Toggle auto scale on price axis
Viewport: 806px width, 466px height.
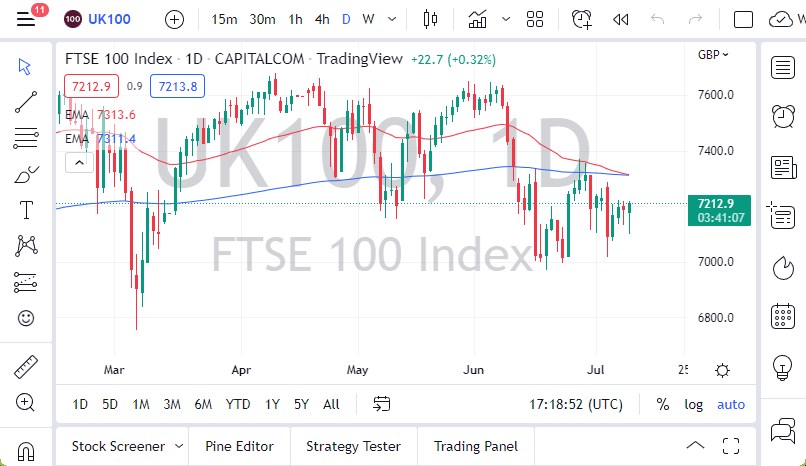731,405
